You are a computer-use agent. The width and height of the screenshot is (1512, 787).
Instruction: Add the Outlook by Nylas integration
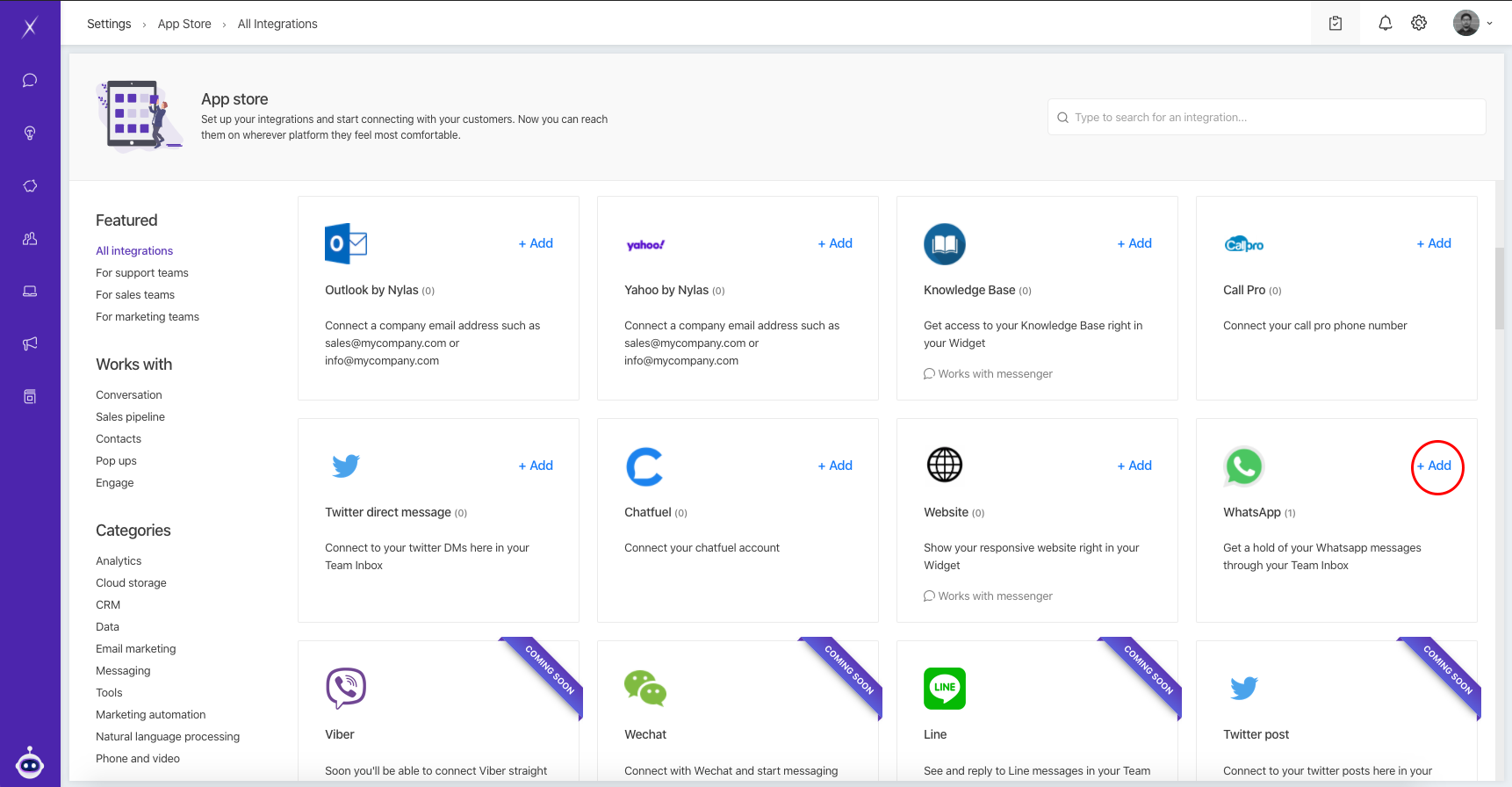(x=536, y=243)
